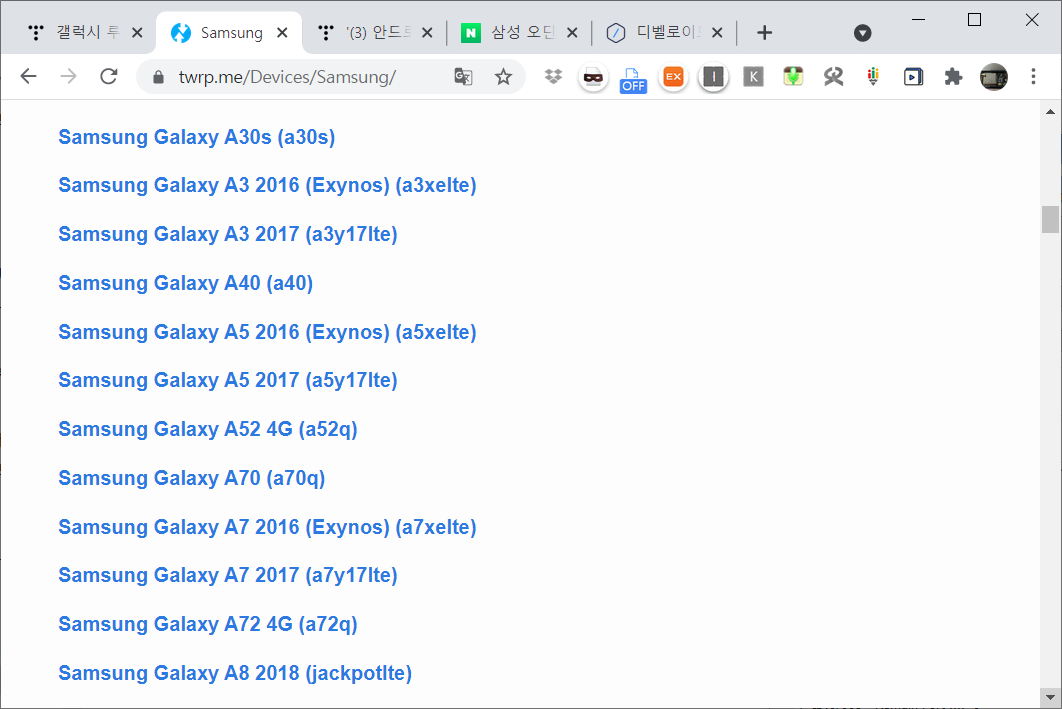Viewport: 1062px width, 709px height.
Task: Bookmark this page with the star icon
Action: 503,77
